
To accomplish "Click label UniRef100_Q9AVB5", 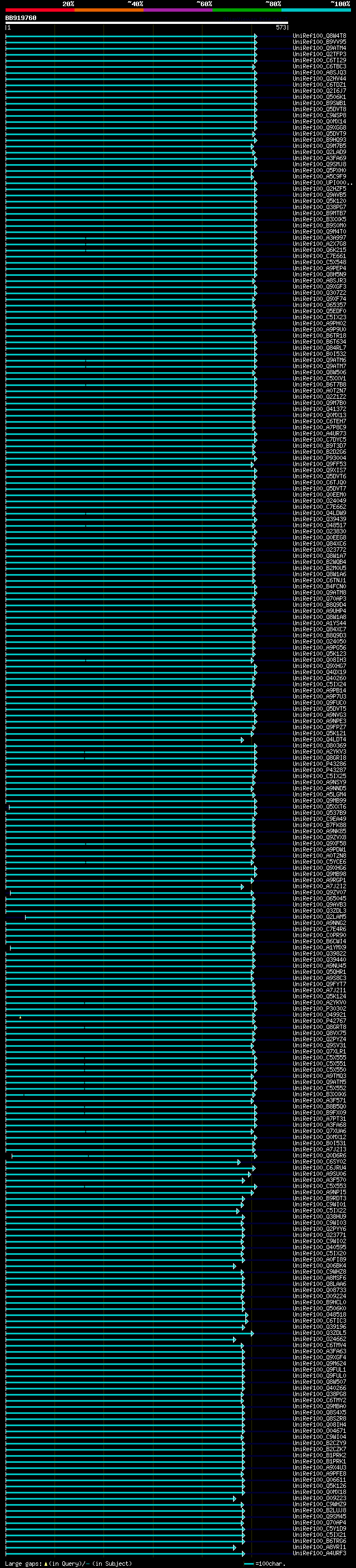I will pyautogui.click(x=319, y=195).
